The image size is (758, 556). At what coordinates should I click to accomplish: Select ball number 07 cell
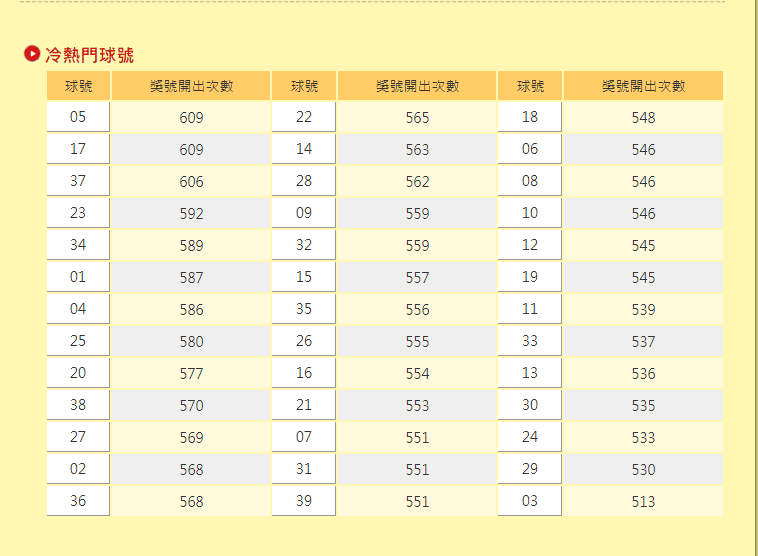click(304, 436)
